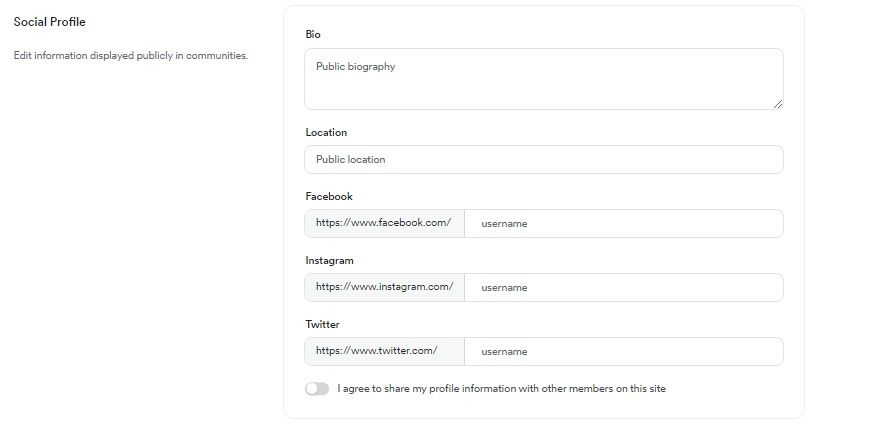This screenshot has width=872, height=424.
Task: Focus the Twitter username input field
Action: [x=623, y=352]
